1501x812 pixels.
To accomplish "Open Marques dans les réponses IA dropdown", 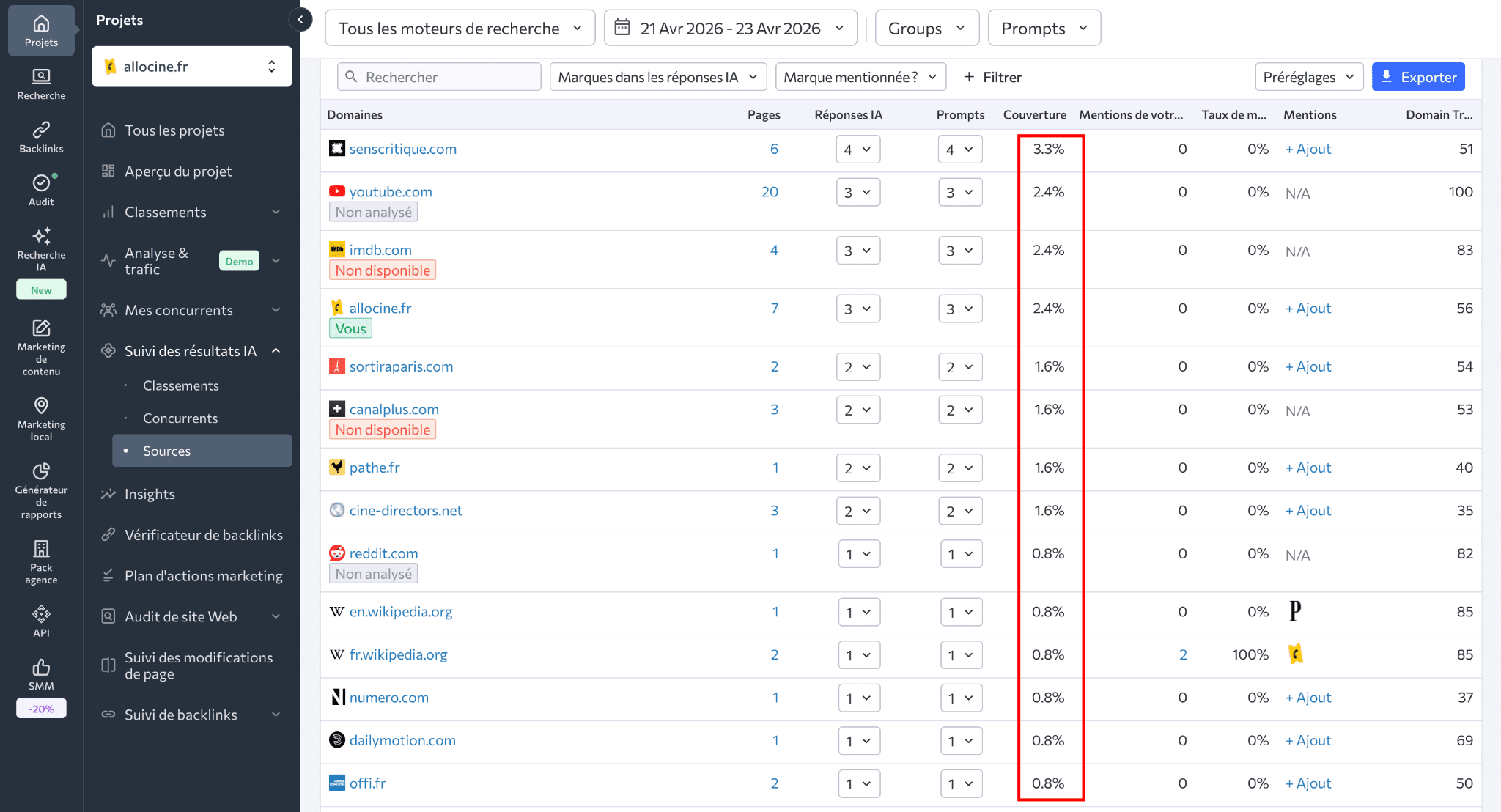I will tap(657, 77).
